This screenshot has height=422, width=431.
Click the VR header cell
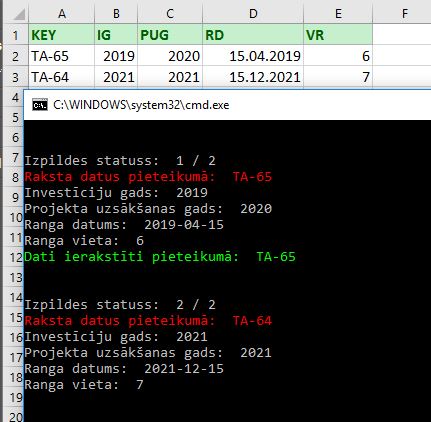coord(338,35)
